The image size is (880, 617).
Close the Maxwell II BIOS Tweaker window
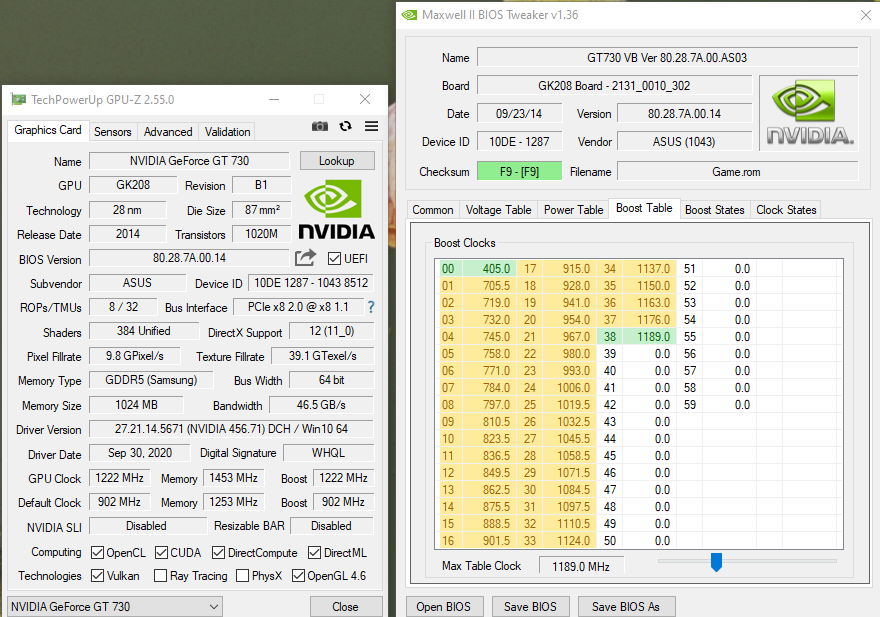866,15
